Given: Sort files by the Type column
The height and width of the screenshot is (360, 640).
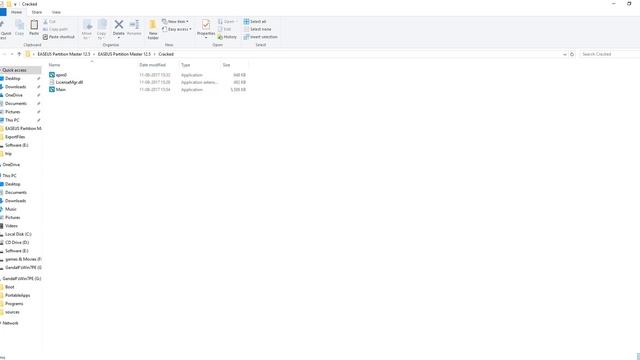Looking at the screenshot, I should pyautogui.click(x=186, y=65).
